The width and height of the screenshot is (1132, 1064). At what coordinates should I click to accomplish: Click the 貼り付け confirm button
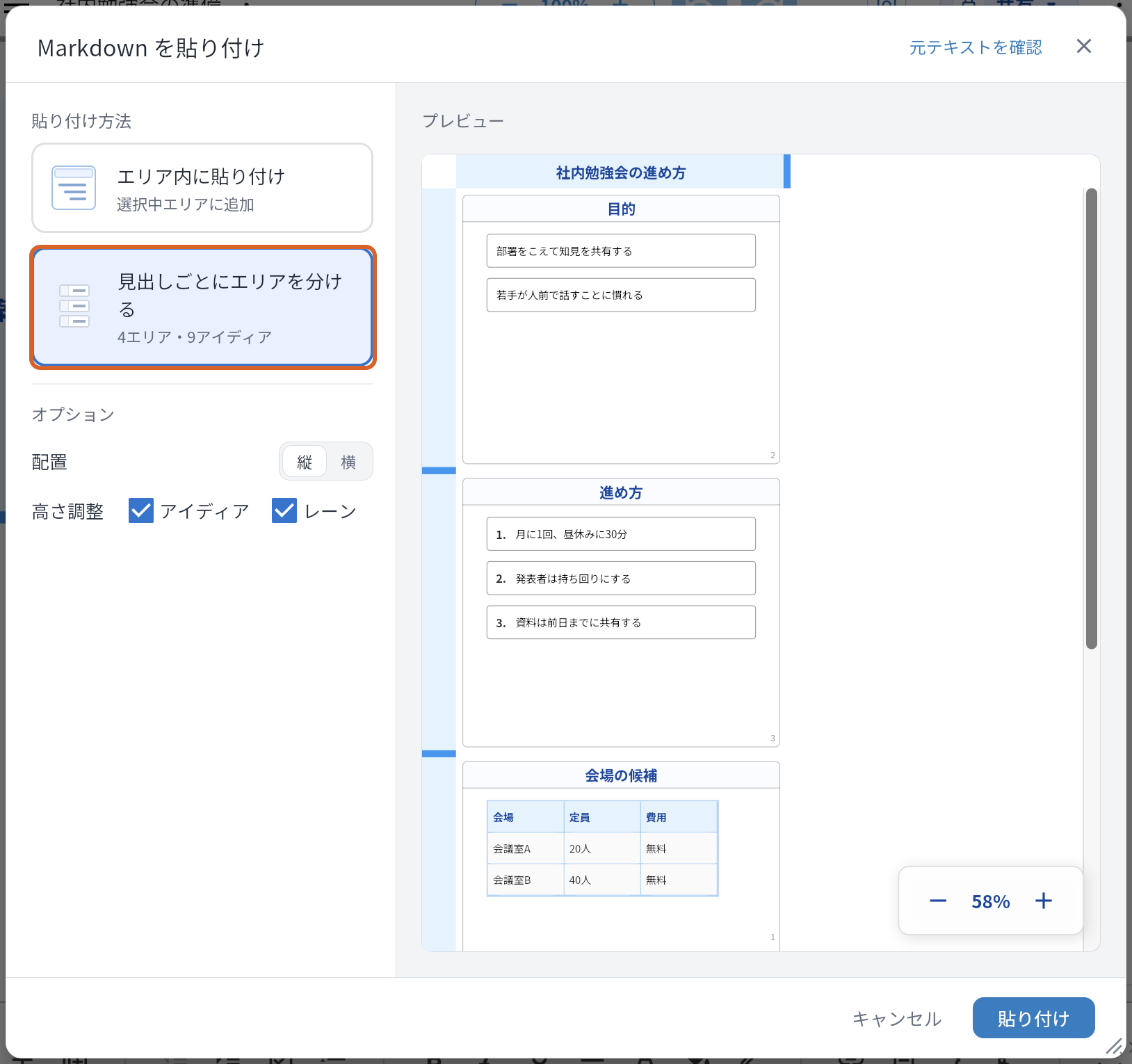point(1033,1018)
